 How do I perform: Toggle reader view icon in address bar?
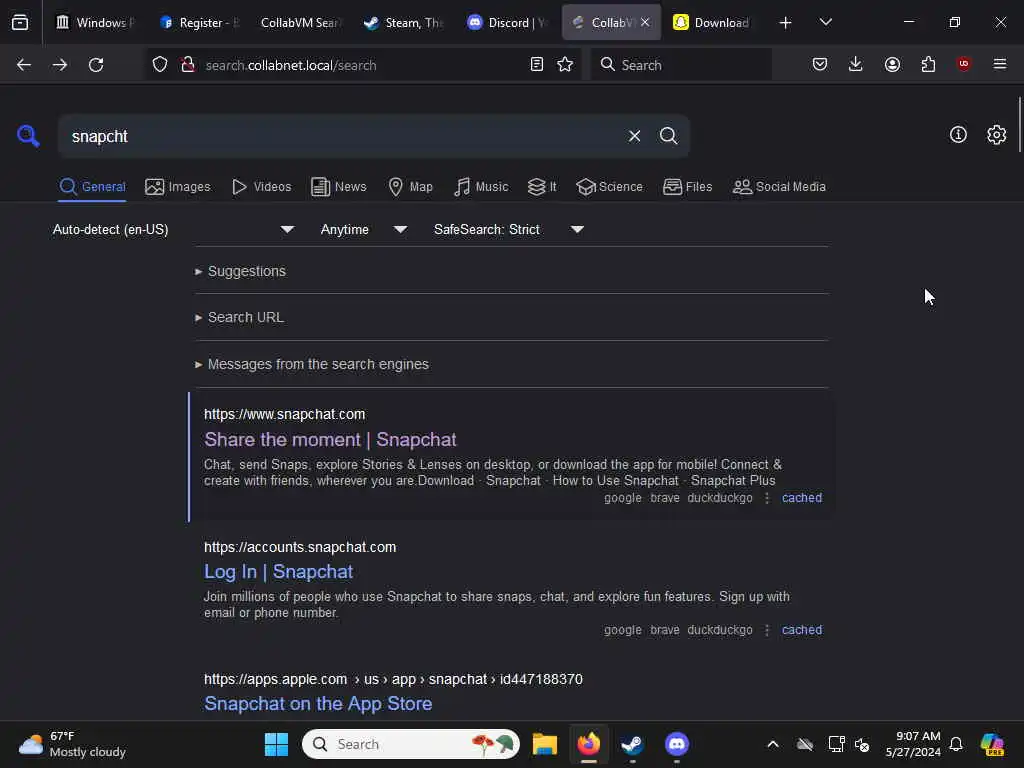pos(537,65)
